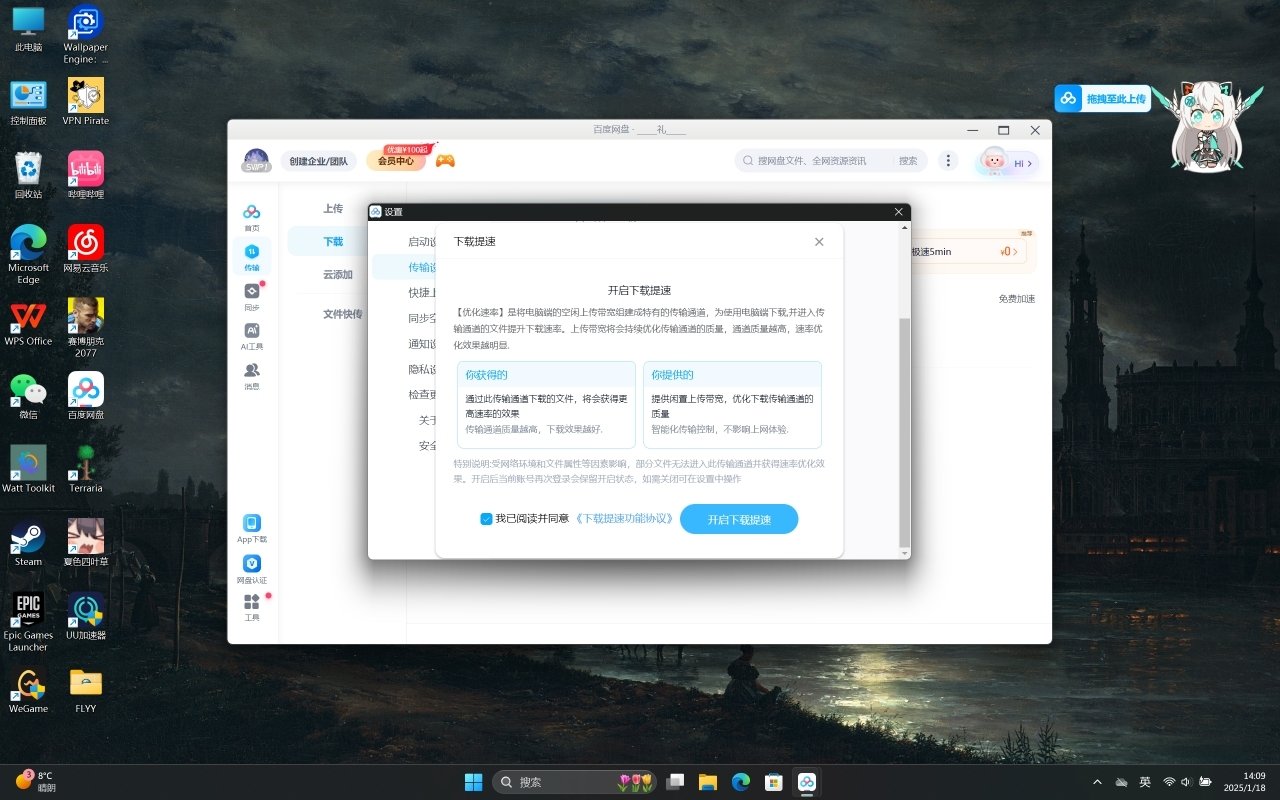Click the settings window vertical scrollbar thumb
Screen dimensions: 1280x800
coord(904,431)
